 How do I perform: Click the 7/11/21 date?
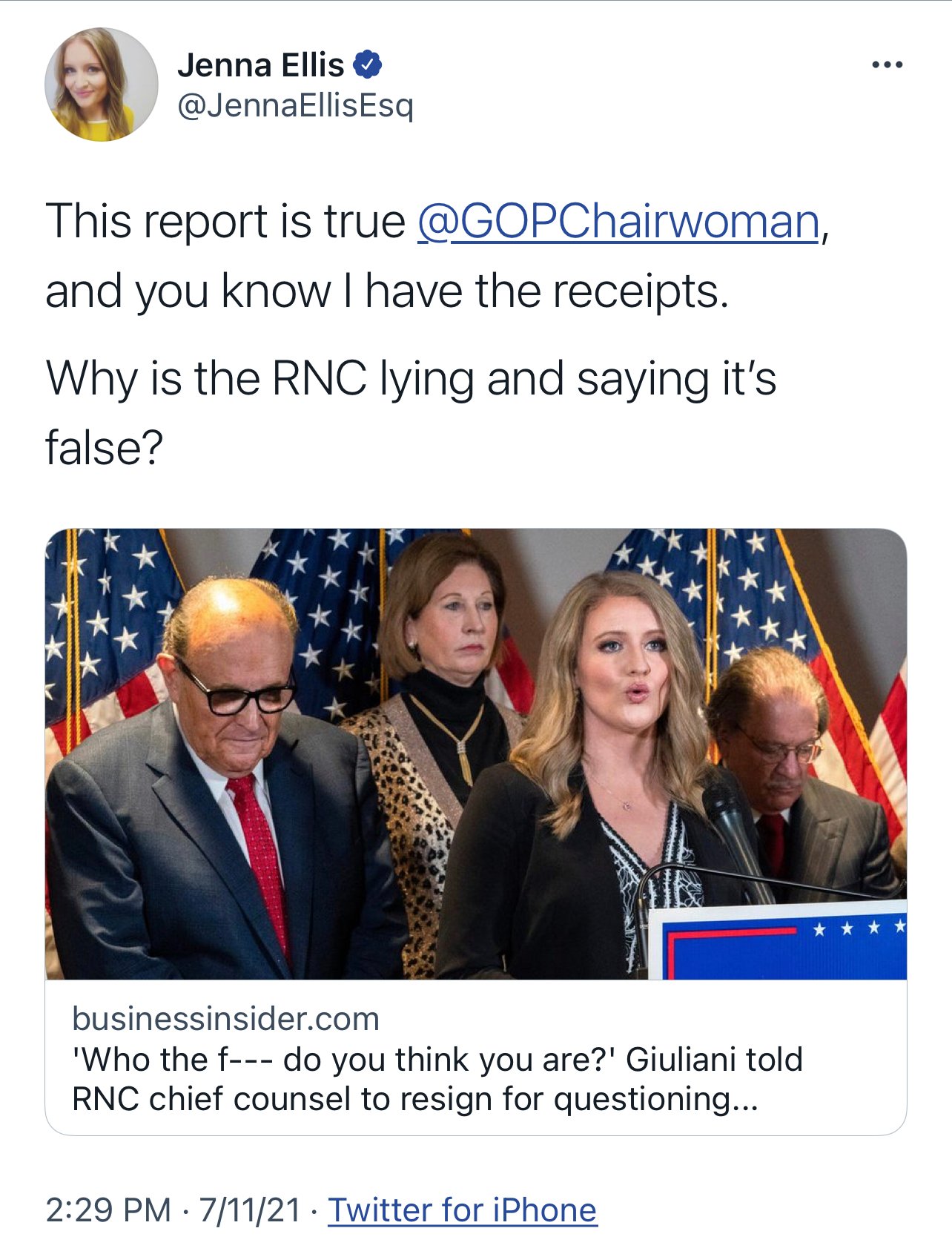point(249,1210)
